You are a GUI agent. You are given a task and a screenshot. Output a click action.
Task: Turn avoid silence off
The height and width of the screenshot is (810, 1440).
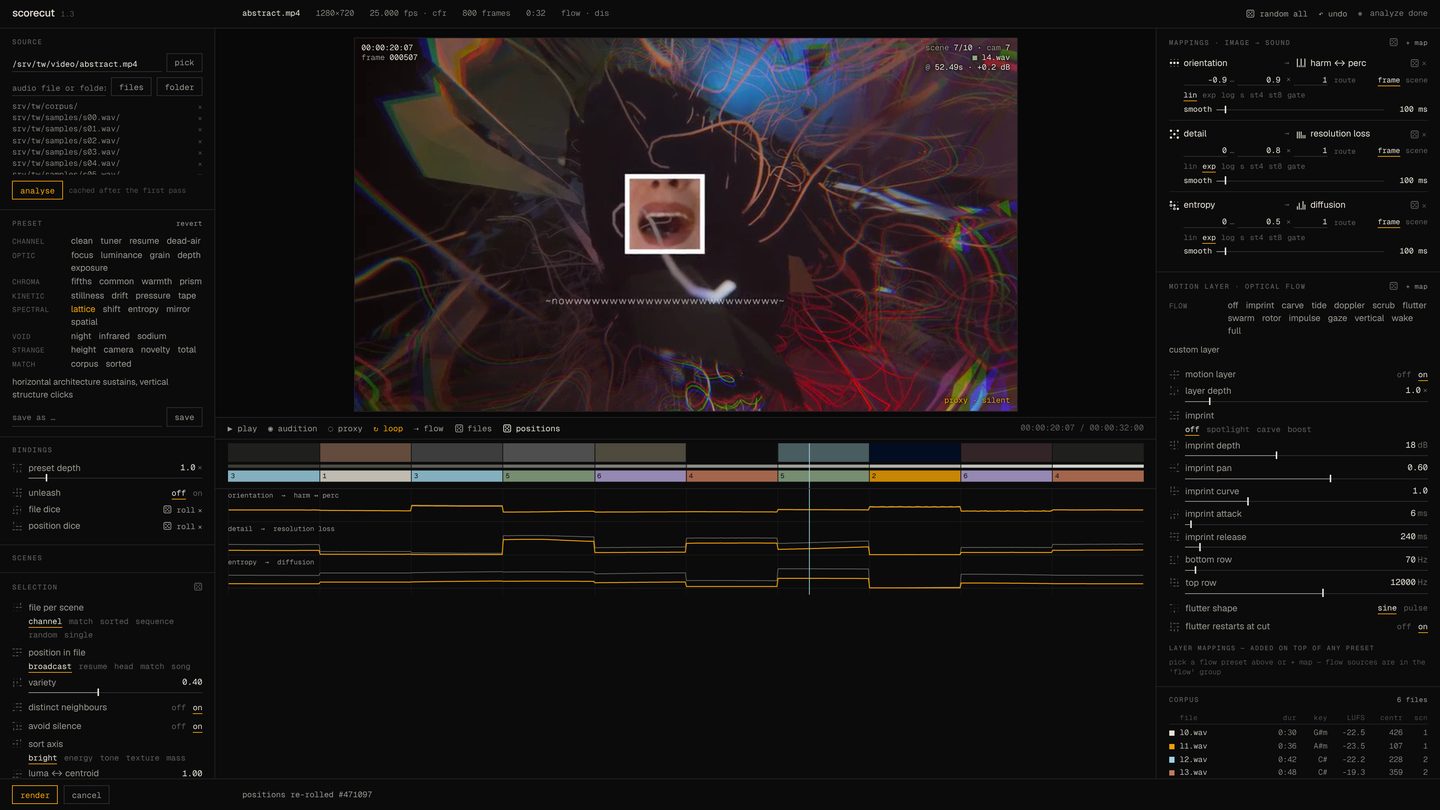pyautogui.click(x=178, y=727)
